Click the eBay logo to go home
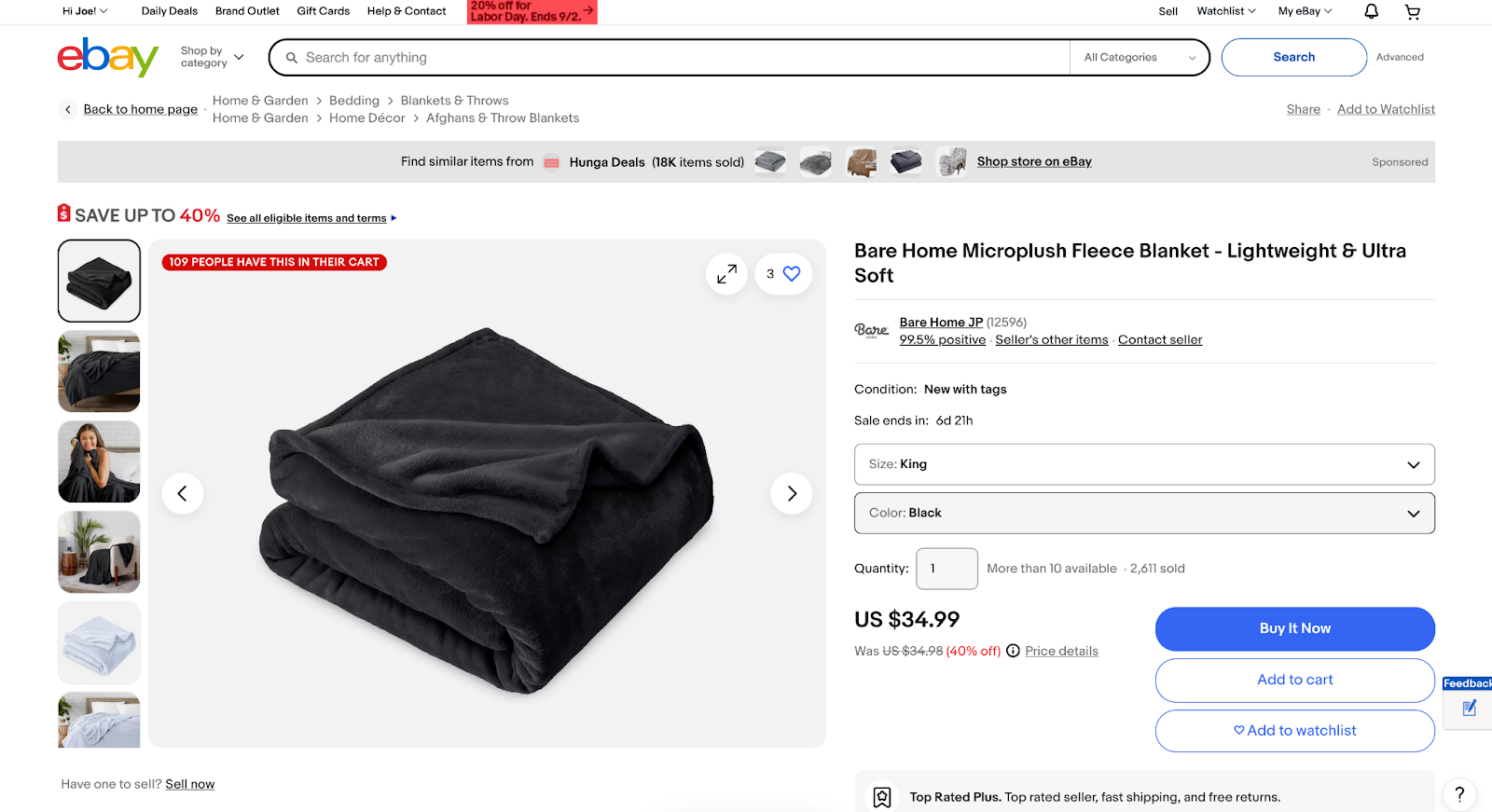The width and height of the screenshot is (1492, 812). tap(107, 57)
